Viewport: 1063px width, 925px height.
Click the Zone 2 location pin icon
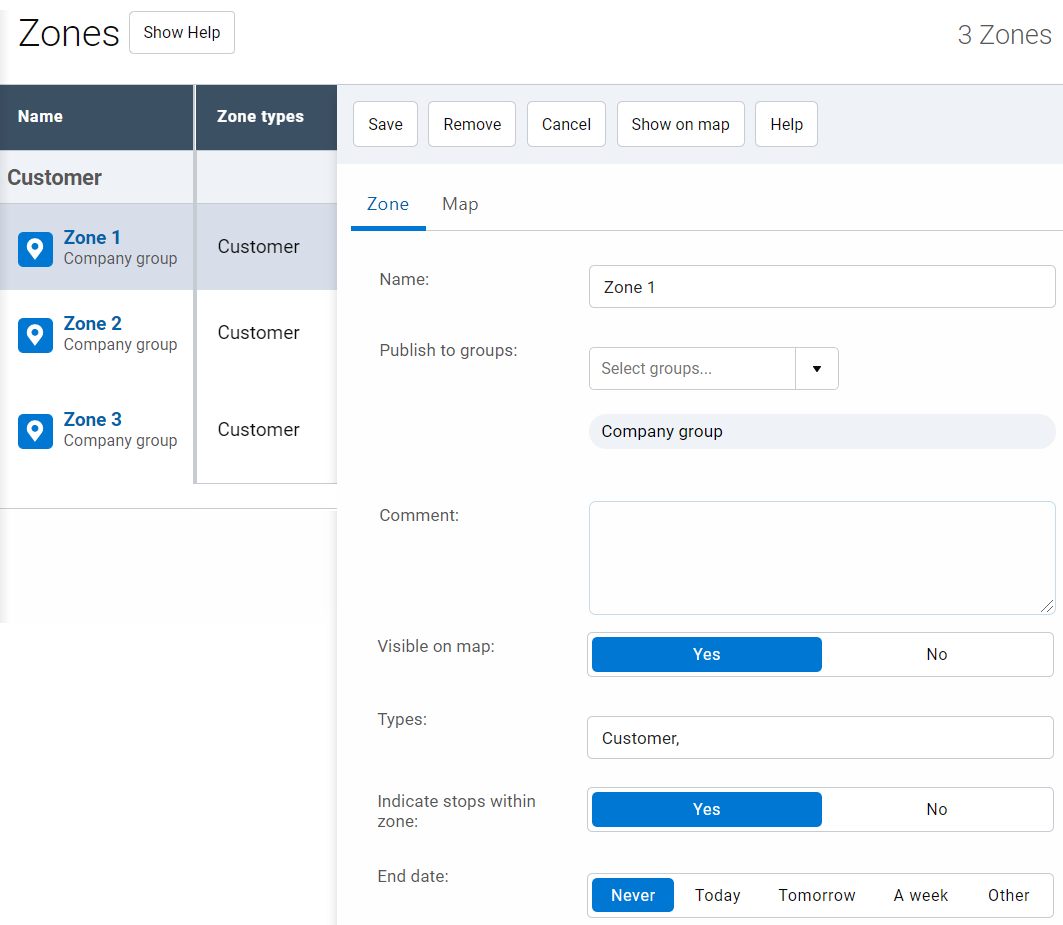point(35,335)
